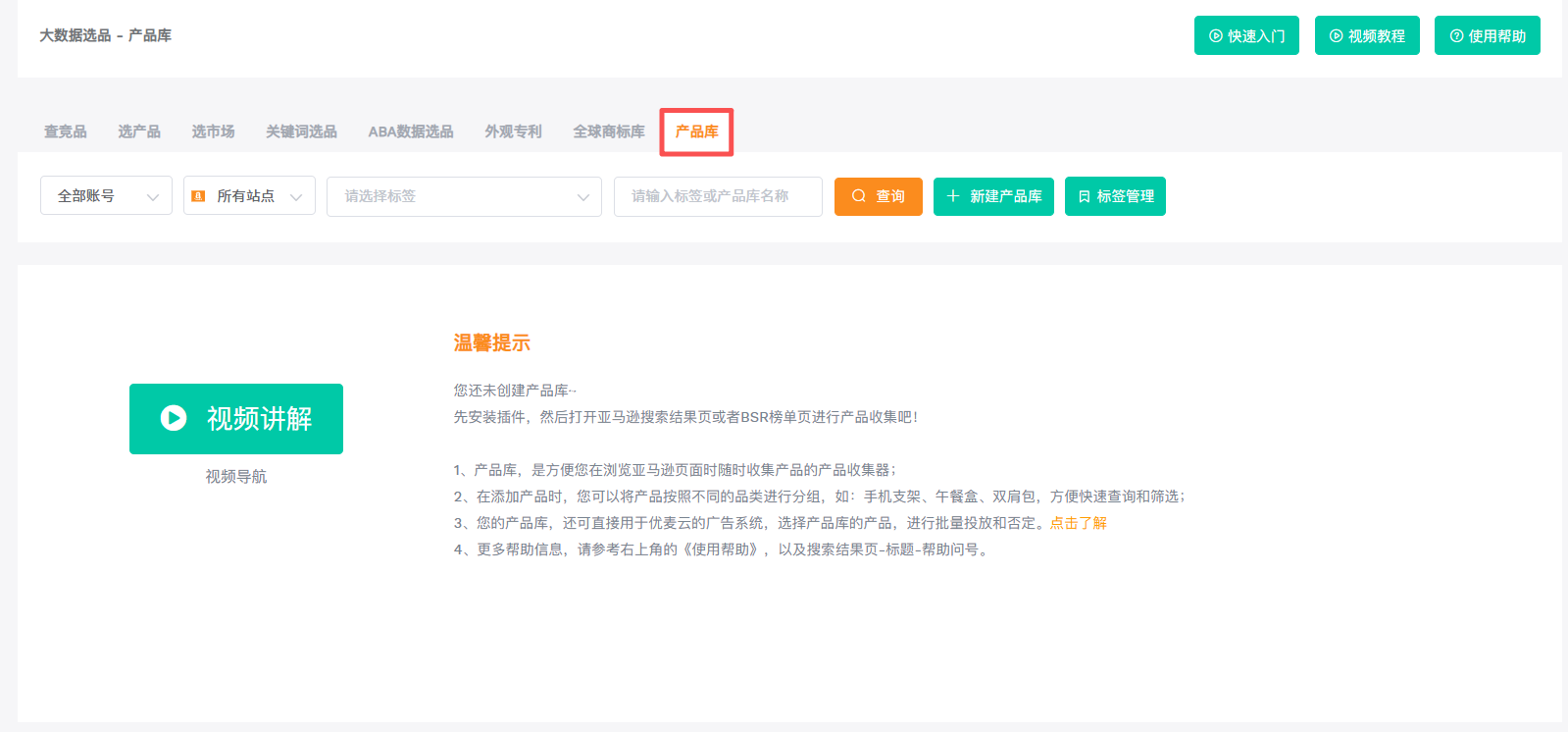Screen dimensions: 1568x732
Task: Click the 视频导航 text link
Action: [236, 477]
